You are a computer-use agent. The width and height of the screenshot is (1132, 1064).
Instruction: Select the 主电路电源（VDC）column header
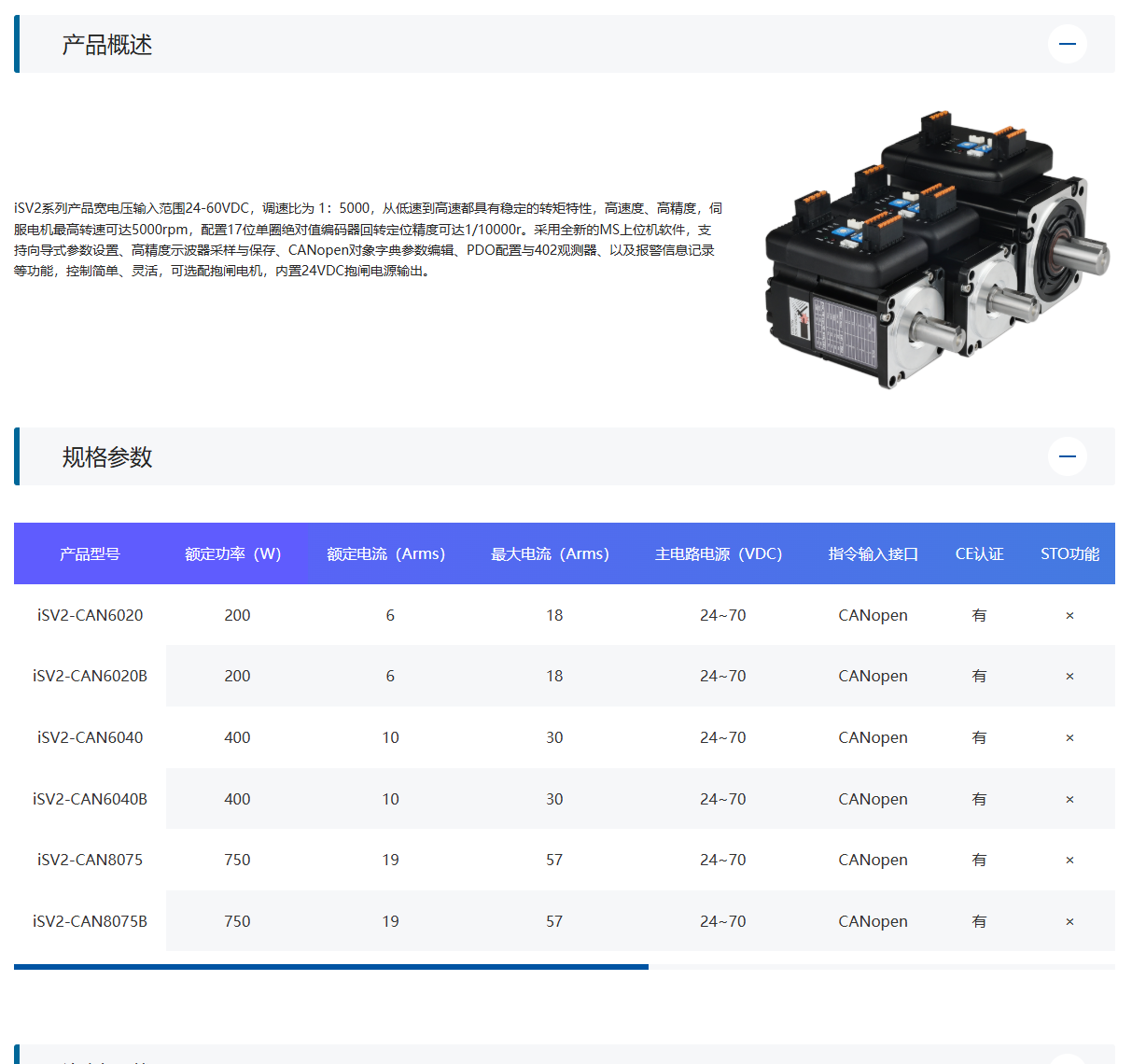[x=719, y=553]
